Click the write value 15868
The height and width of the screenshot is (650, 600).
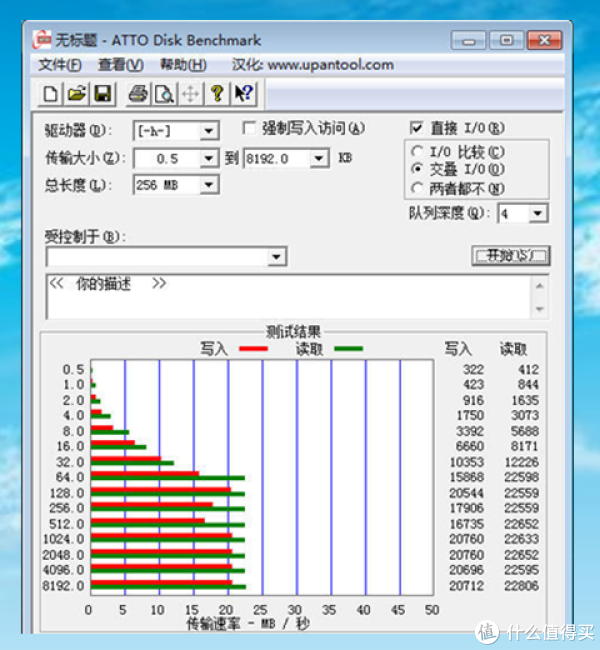466,477
